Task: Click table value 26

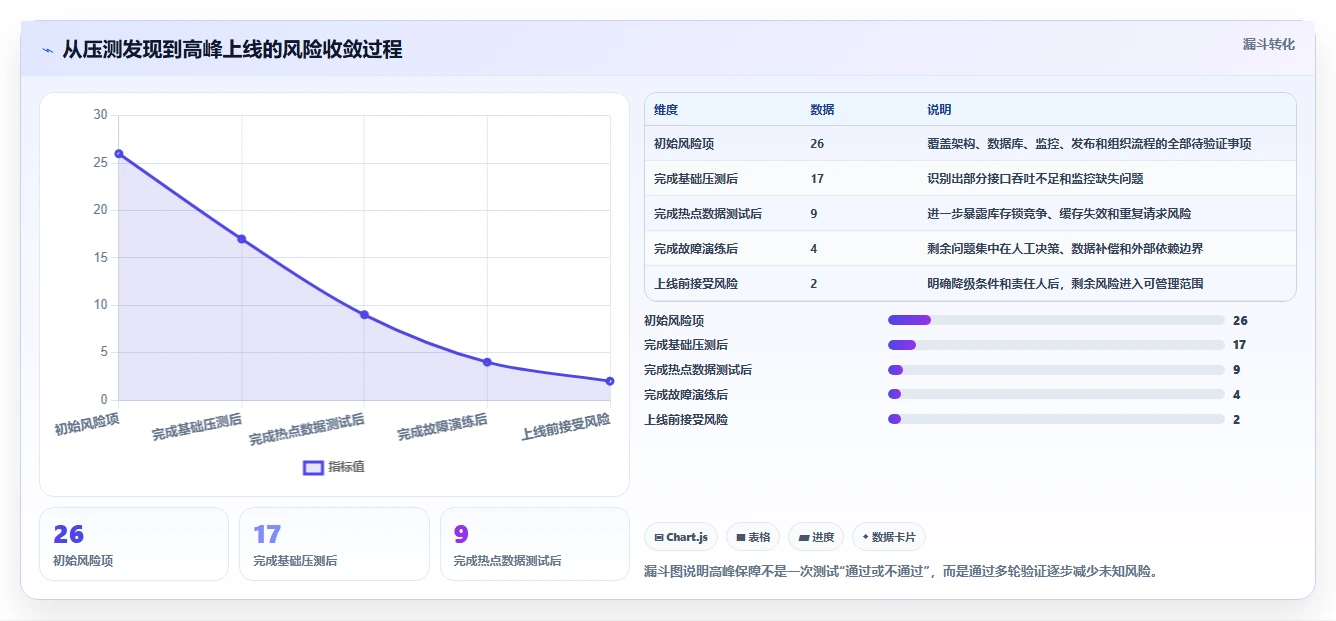Action: coord(817,144)
